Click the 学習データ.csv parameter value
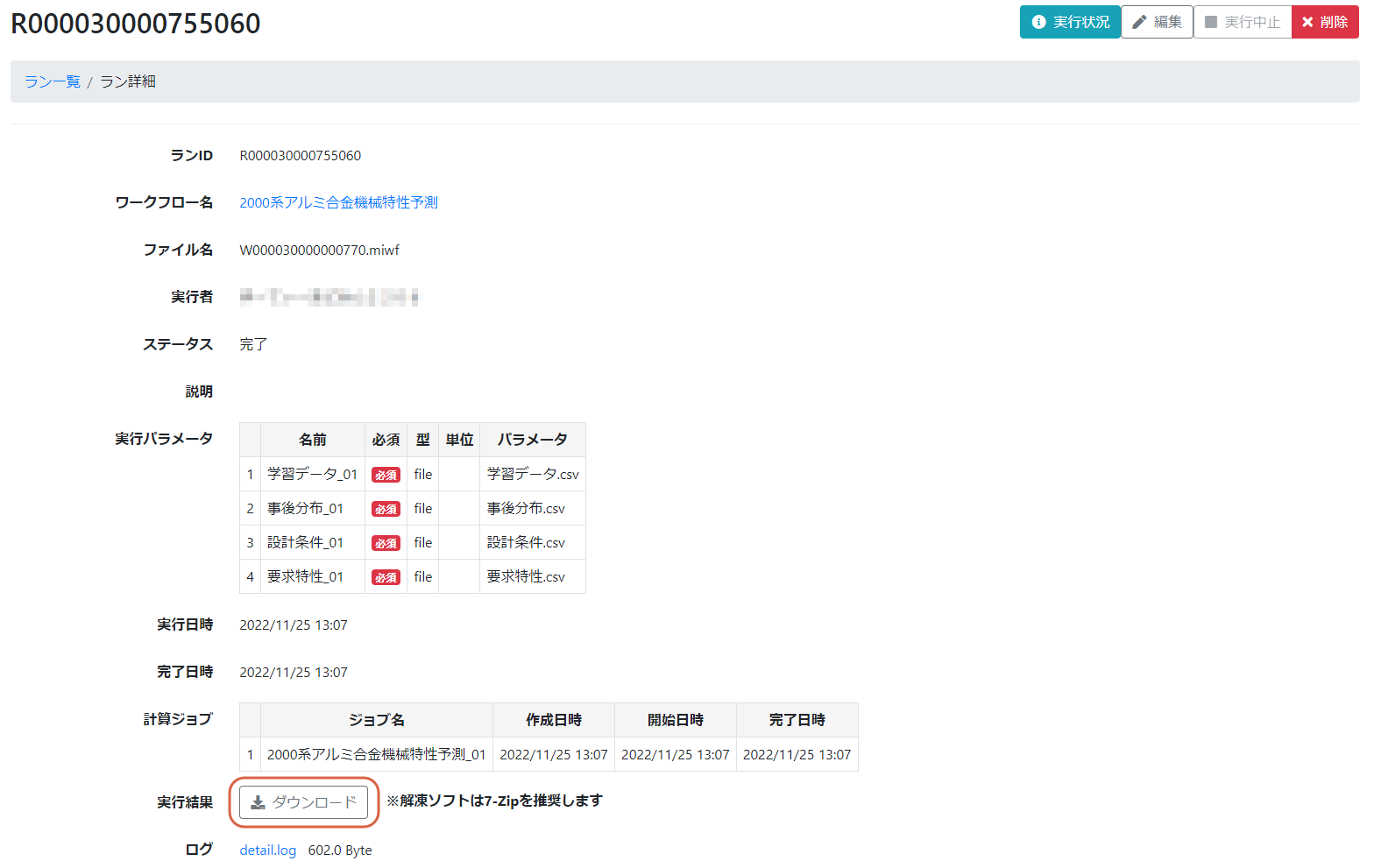The width and height of the screenshot is (1374, 868). point(533,474)
